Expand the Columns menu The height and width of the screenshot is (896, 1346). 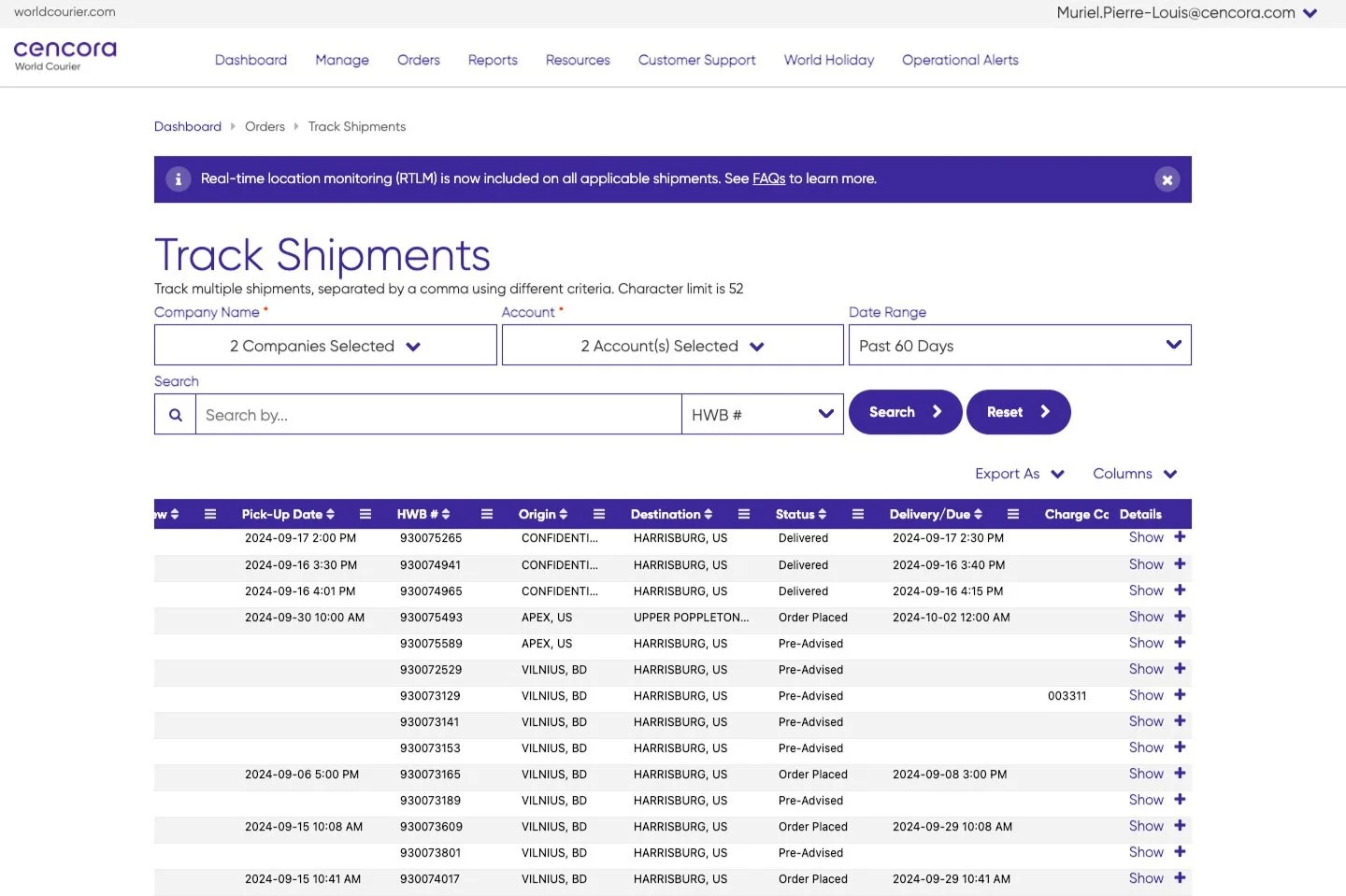point(1135,474)
